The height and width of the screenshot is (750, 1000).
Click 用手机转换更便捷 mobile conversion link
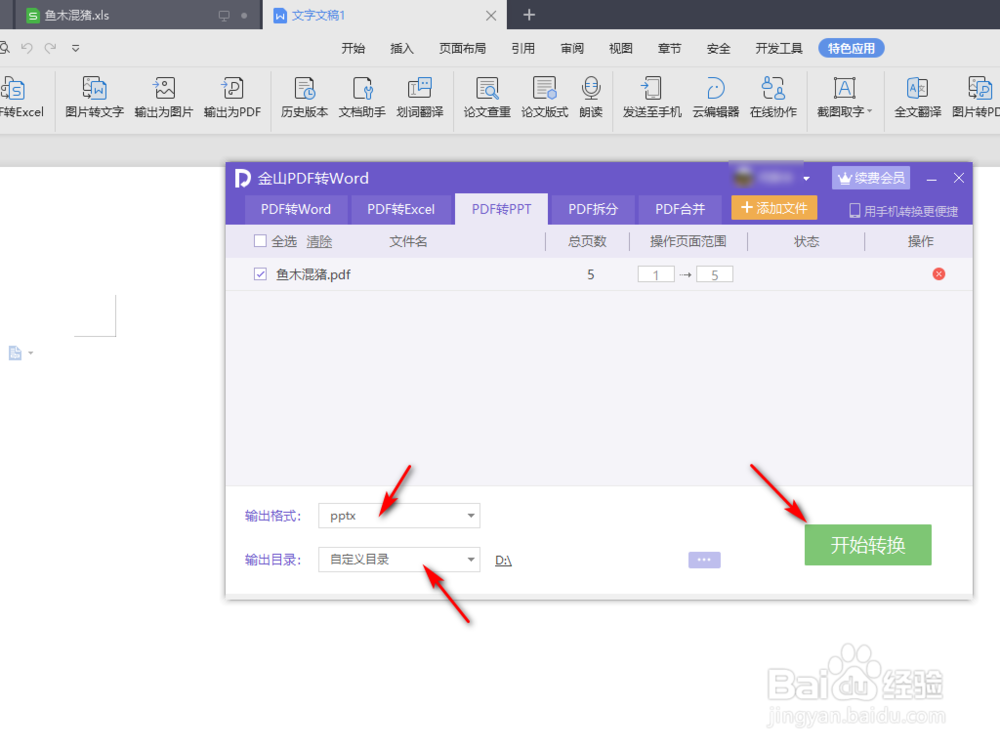coord(904,211)
